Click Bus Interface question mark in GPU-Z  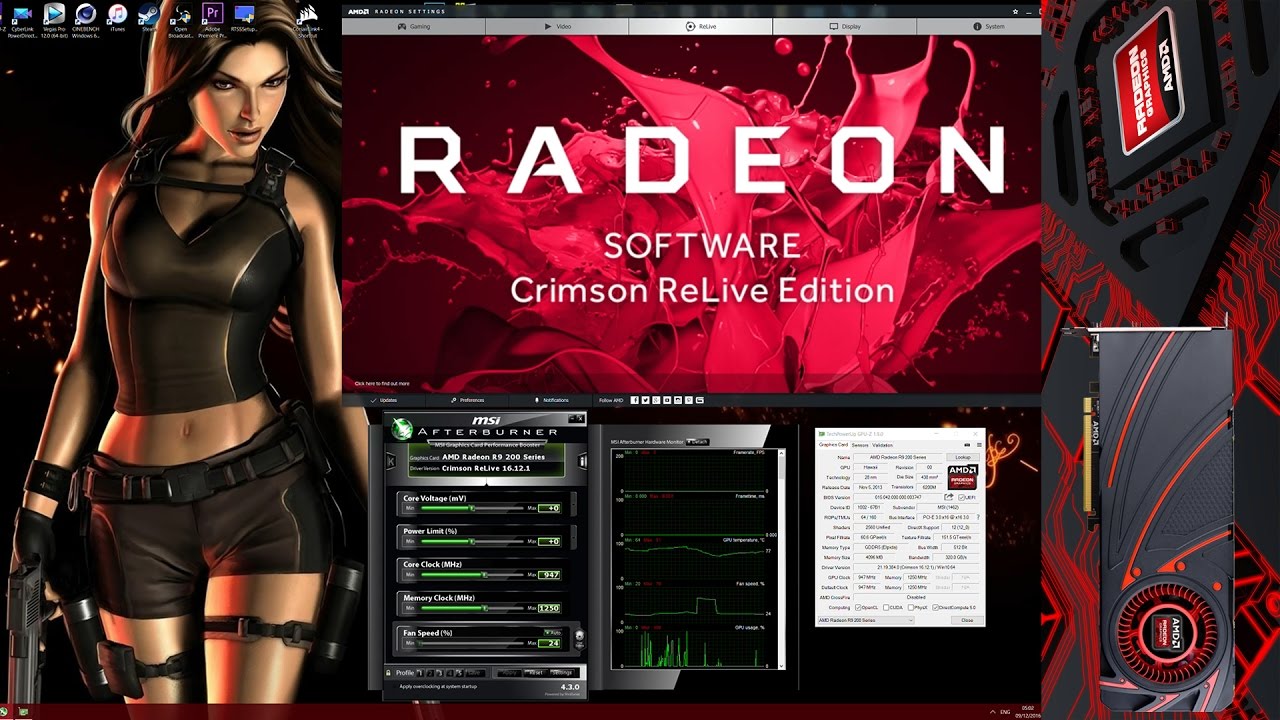978,517
